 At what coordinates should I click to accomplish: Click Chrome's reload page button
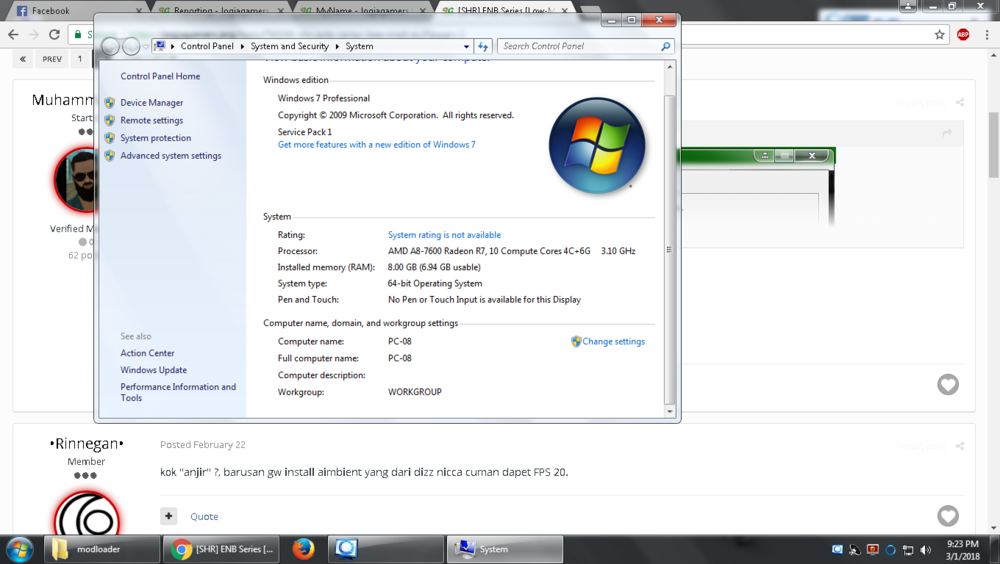[54, 34]
